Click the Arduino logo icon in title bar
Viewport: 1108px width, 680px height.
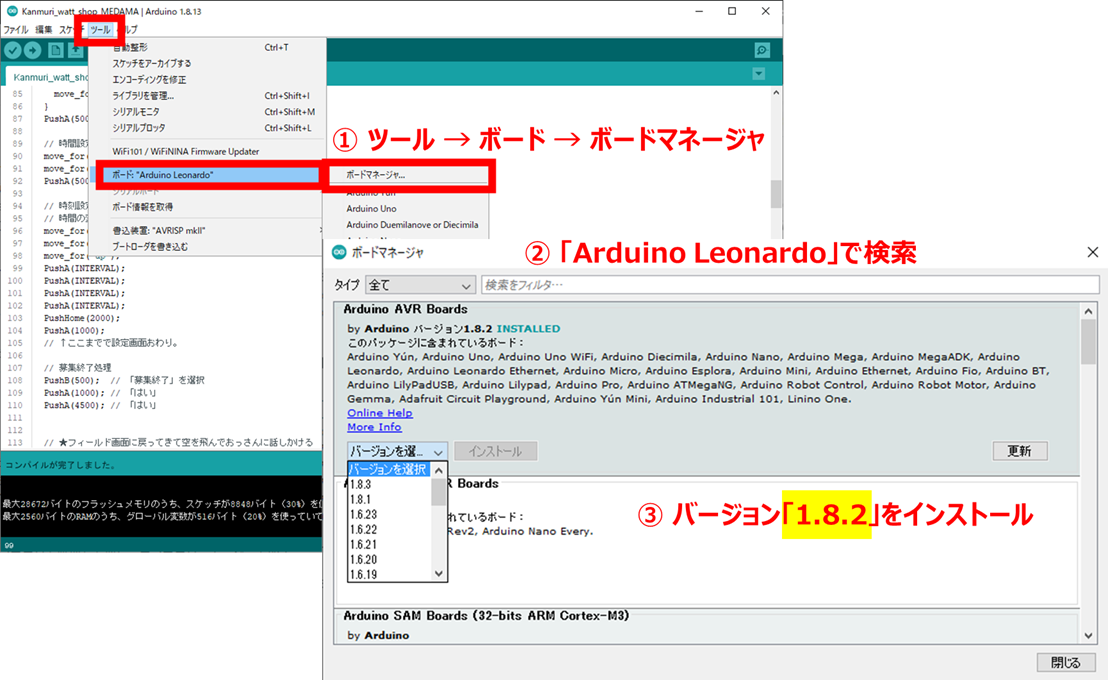(x=12, y=11)
